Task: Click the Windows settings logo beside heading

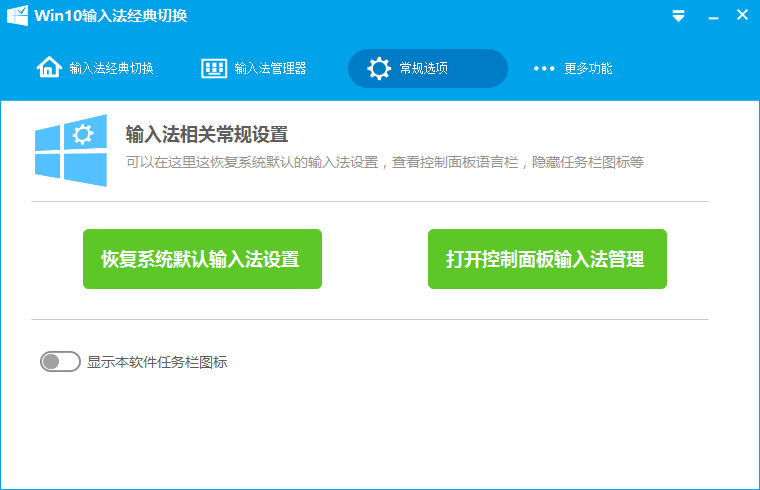Action: click(71, 150)
